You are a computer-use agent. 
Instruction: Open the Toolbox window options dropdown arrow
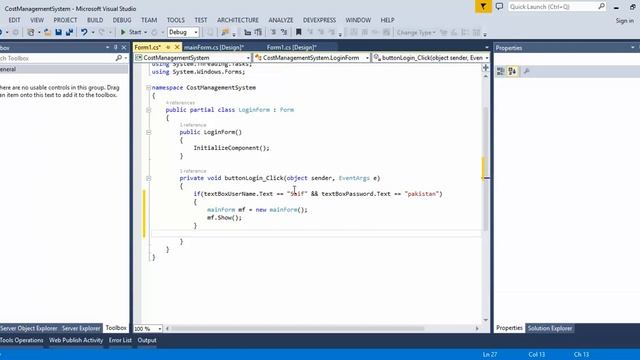[x=107, y=48]
